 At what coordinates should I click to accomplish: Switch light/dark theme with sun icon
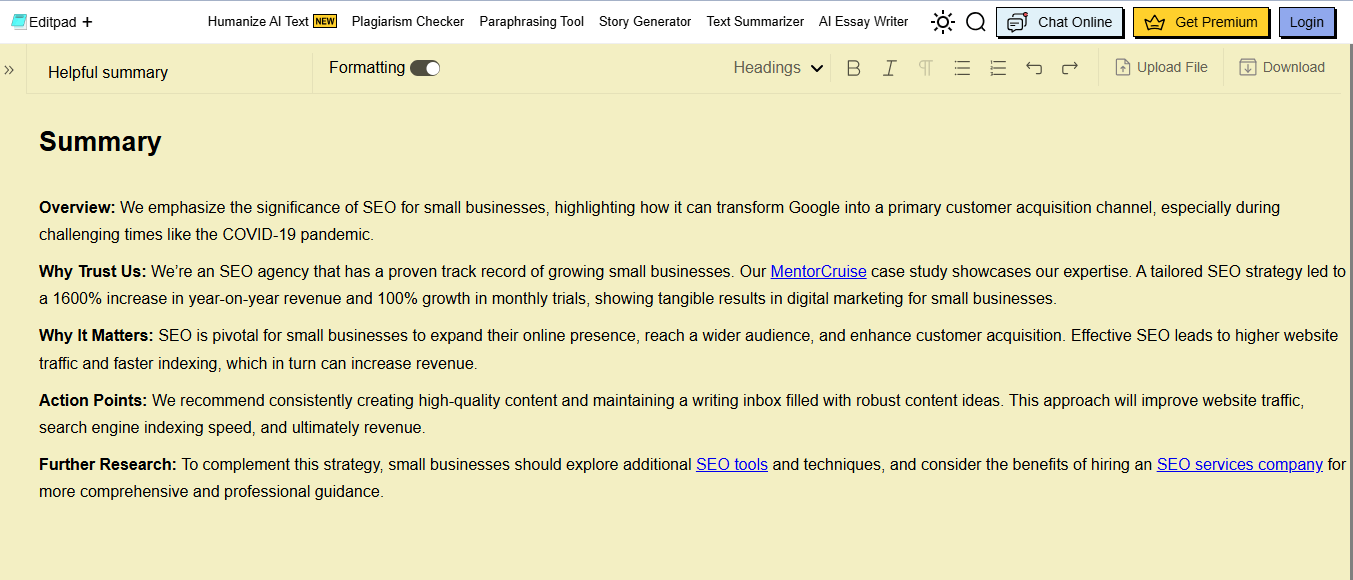click(x=942, y=22)
